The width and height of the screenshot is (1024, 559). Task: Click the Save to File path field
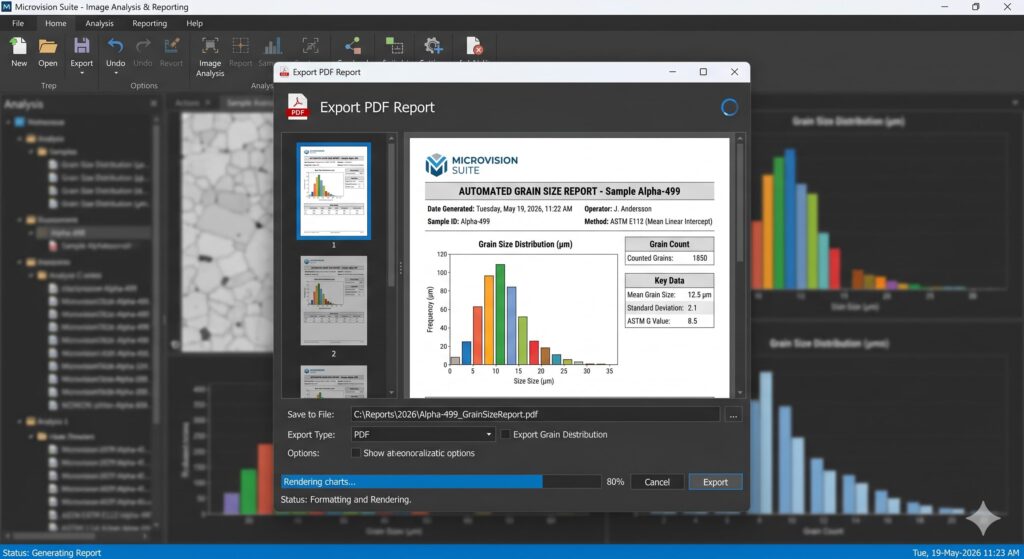click(x=535, y=415)
